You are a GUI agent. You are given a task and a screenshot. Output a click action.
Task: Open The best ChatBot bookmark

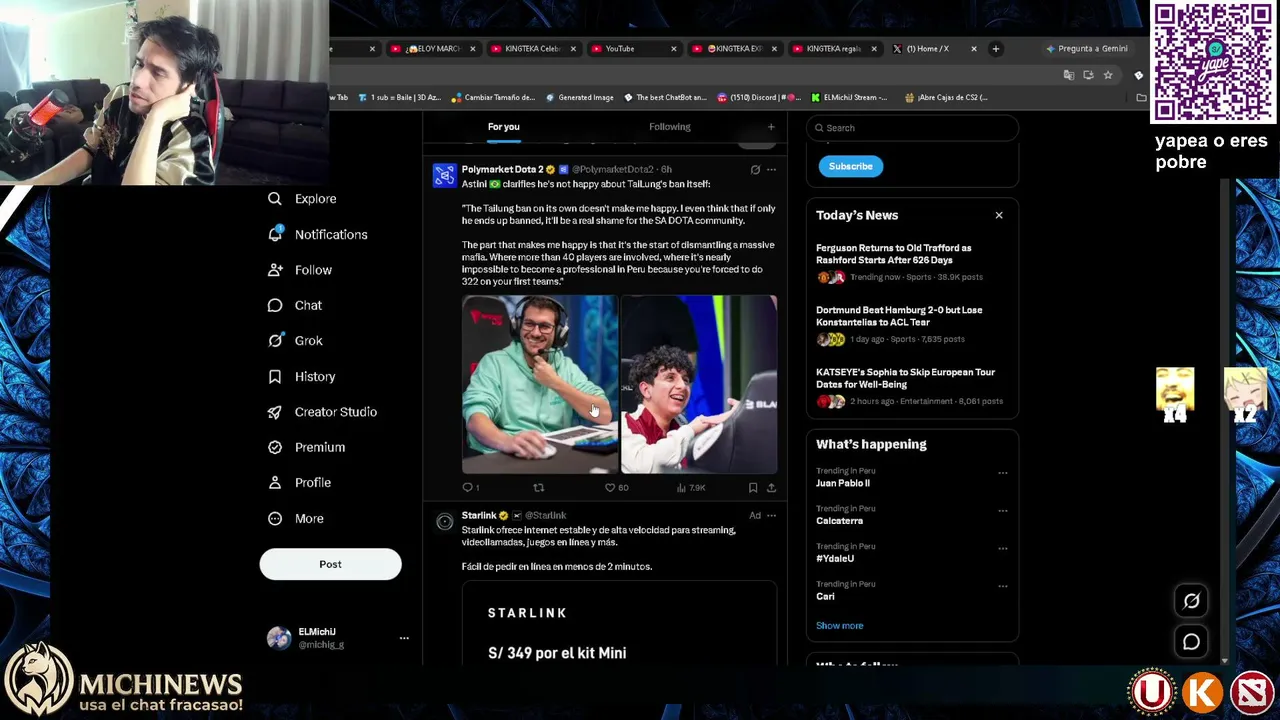(x=665, y=97)
